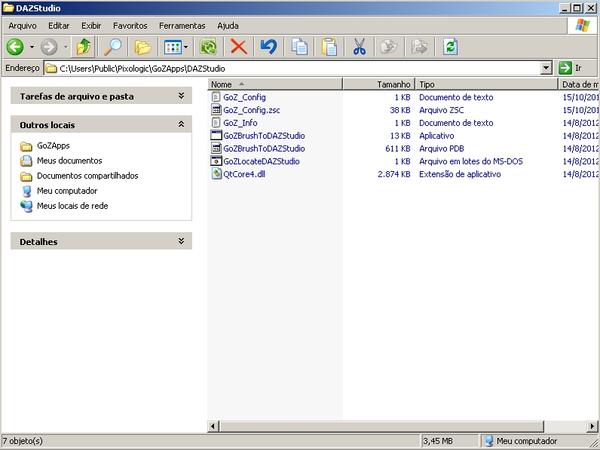600x450 pixels.
Task: Click the Arquivo em lotes do MS-DOS cell
Action: tap(471, 161)
